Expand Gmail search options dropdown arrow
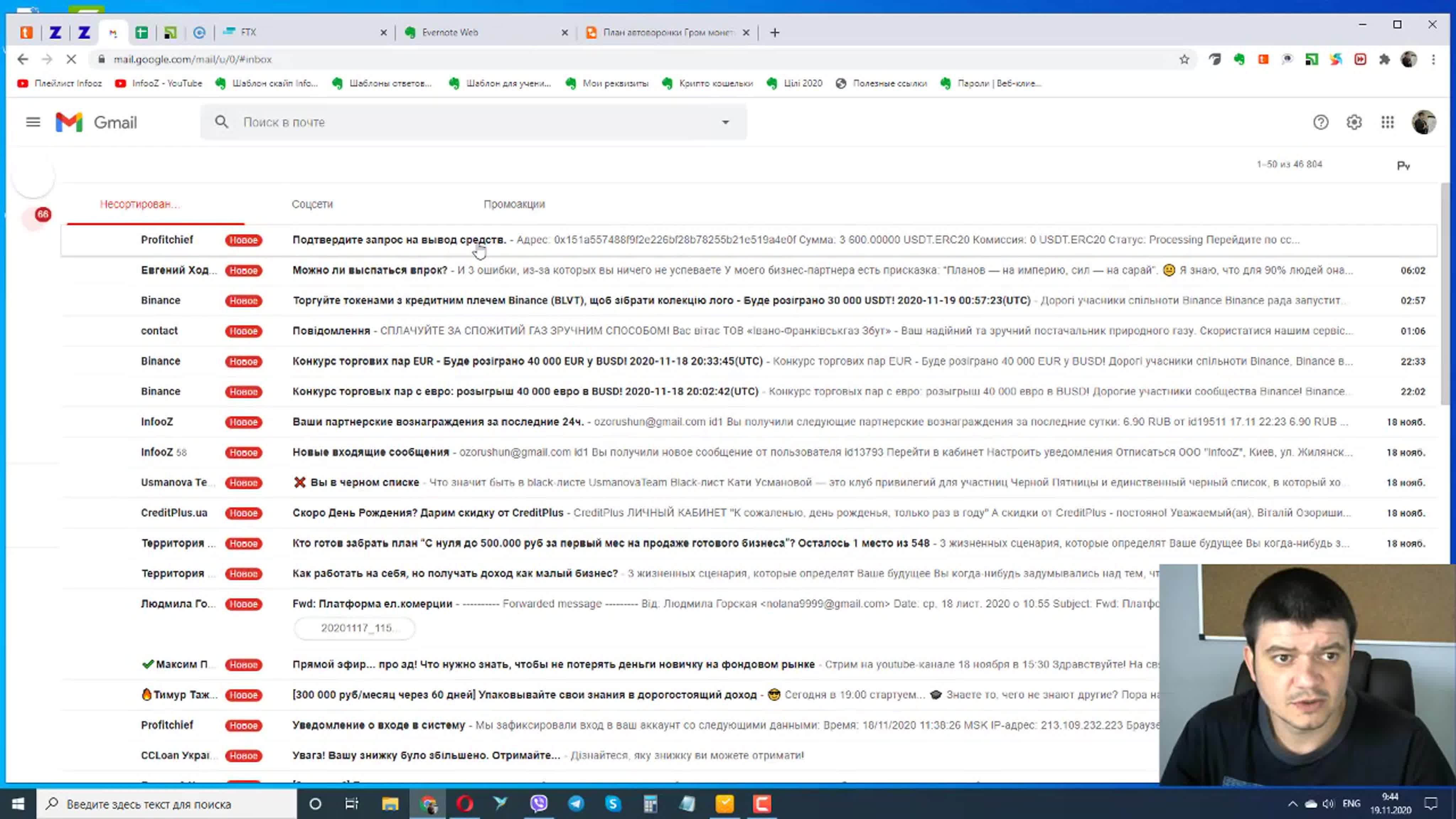The height and width of the screenshot is (819, 1456). [x=726, y=122]
